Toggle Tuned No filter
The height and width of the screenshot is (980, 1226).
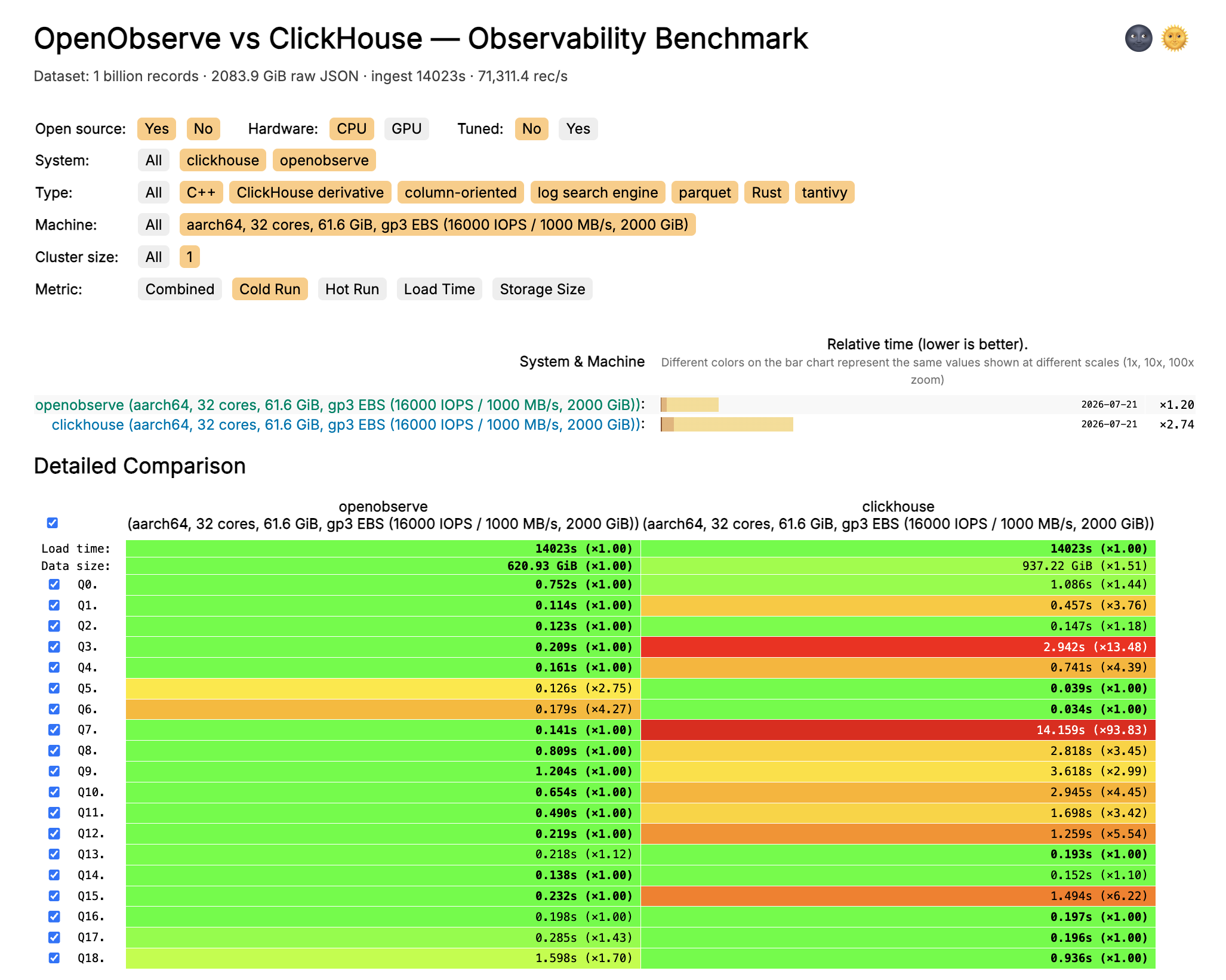pyautogui.click(x=531, y=129)
